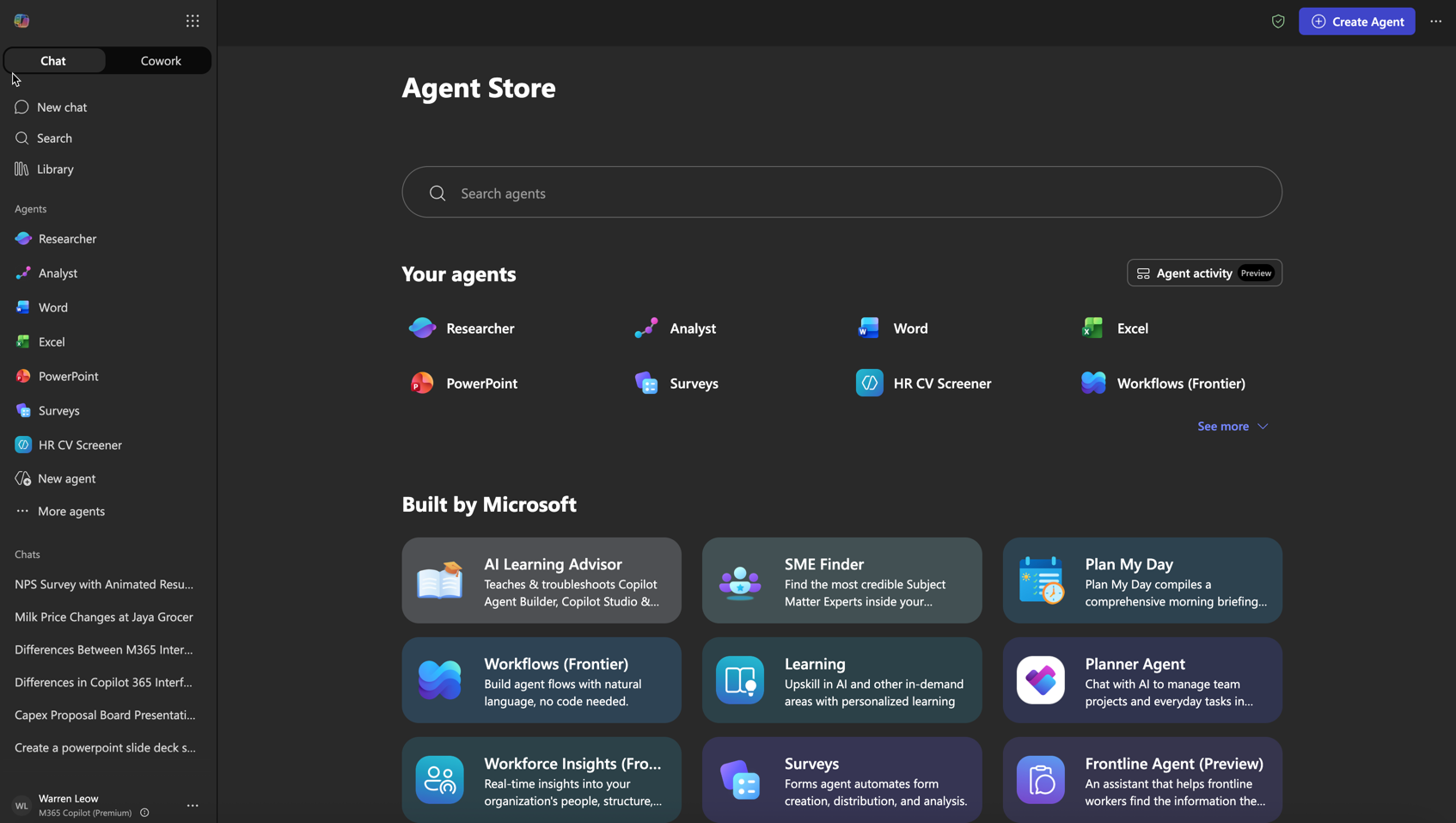1456x823 pixels.
Task: Open the Learning agent card
Action: click(x=841, y=680)
